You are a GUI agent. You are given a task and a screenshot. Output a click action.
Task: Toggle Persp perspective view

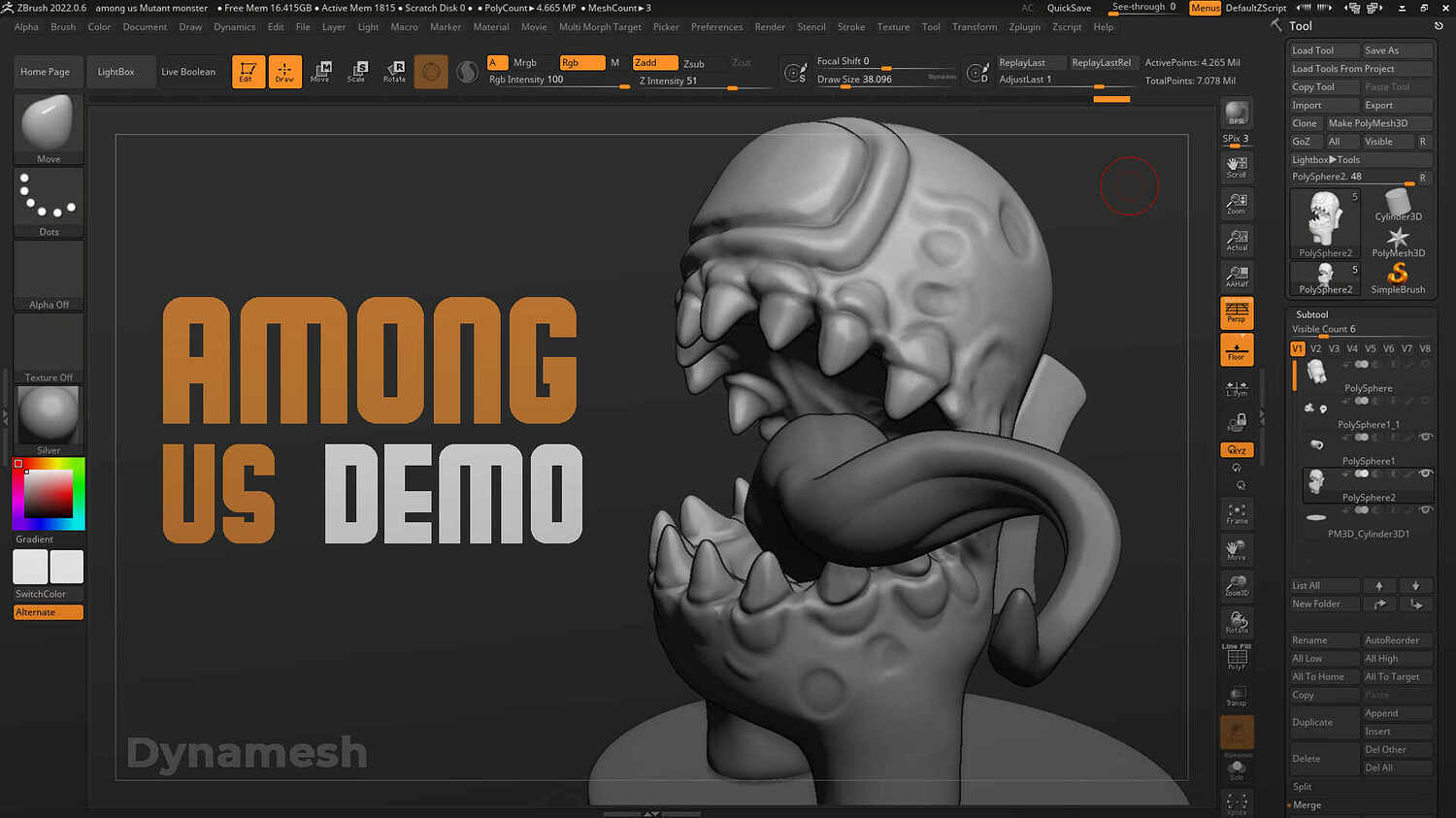pyautogui.click(x=1236, y=312)
